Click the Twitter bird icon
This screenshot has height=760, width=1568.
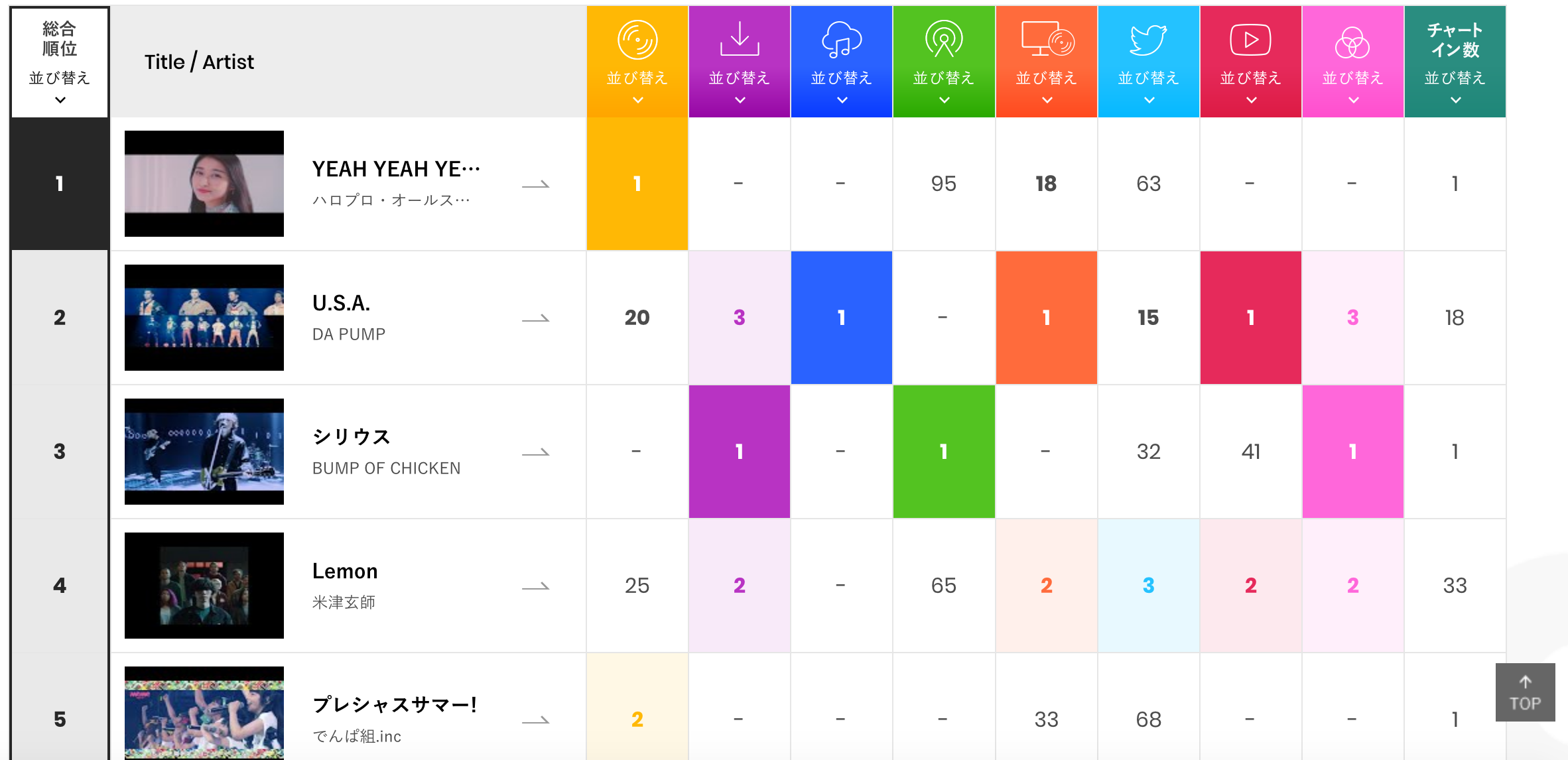point(1148,40)
